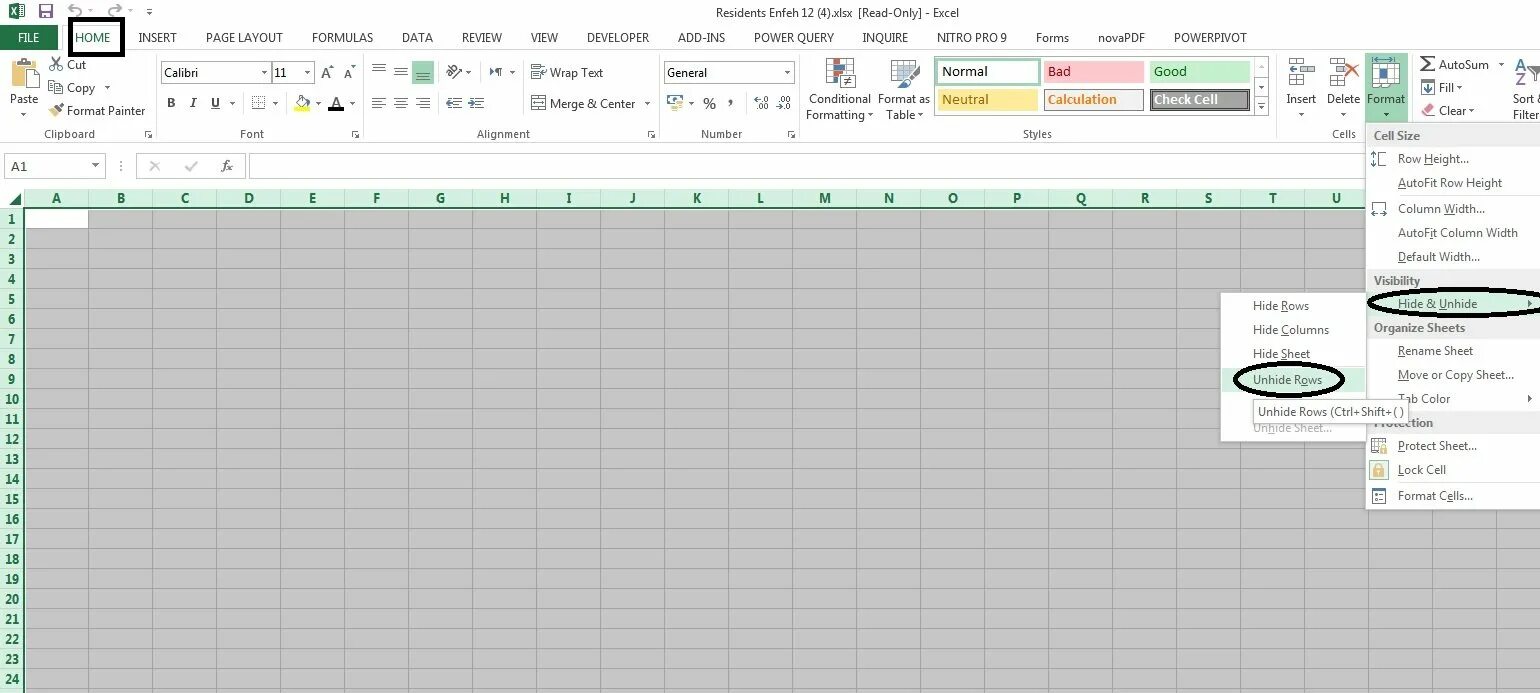Open the font size 11 dropdown
1540x693 pixels.
(x=307, y=73)
